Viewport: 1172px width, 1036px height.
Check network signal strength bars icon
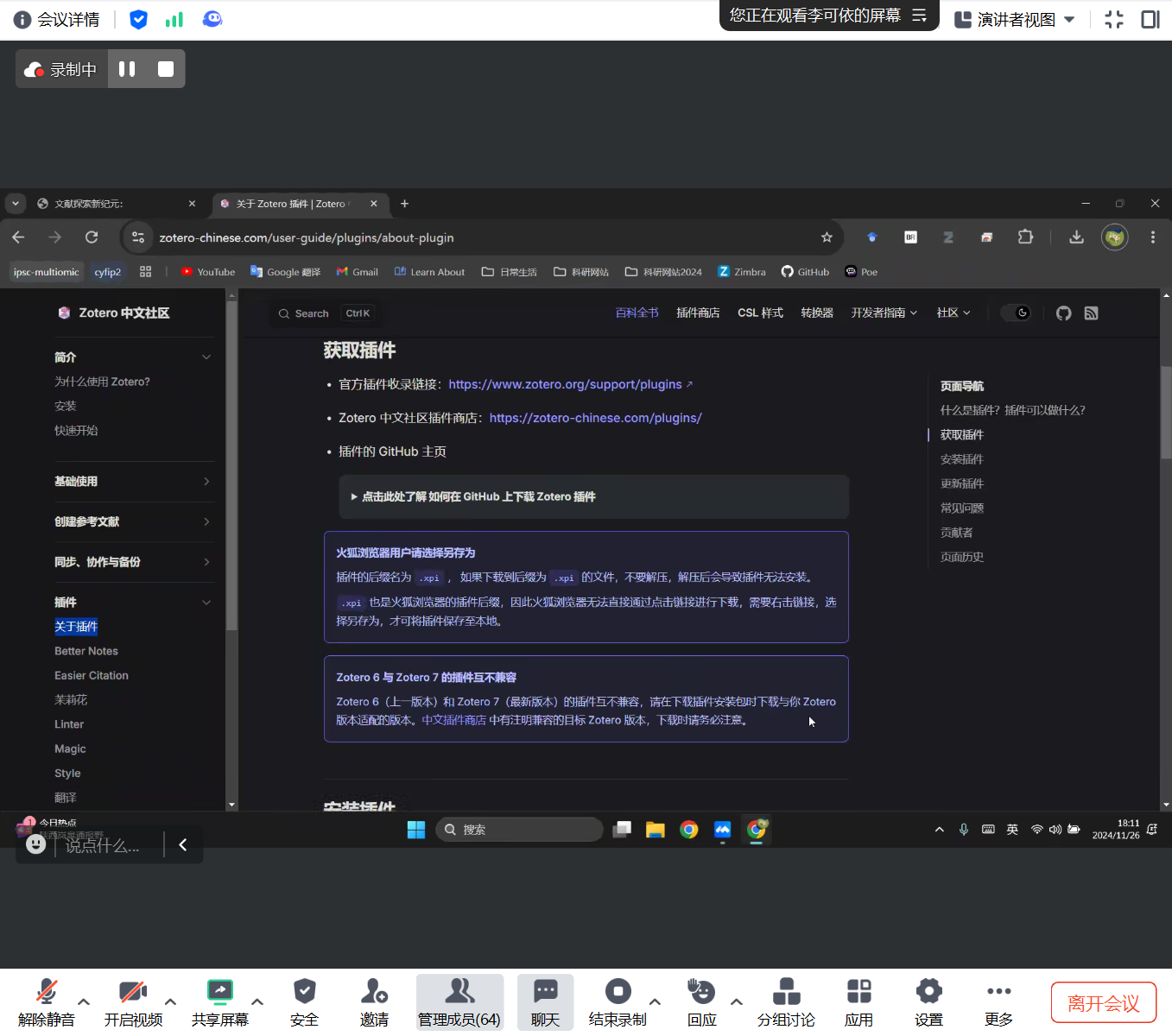174,19
